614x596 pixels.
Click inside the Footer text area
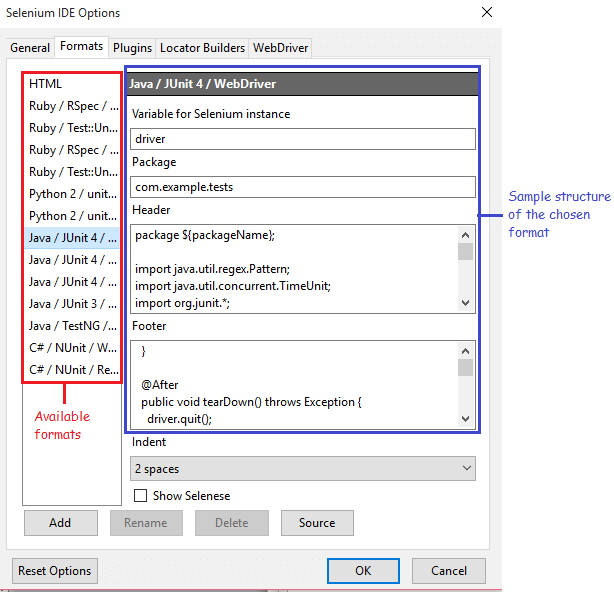pyautogui.click(x=294, y=385)
